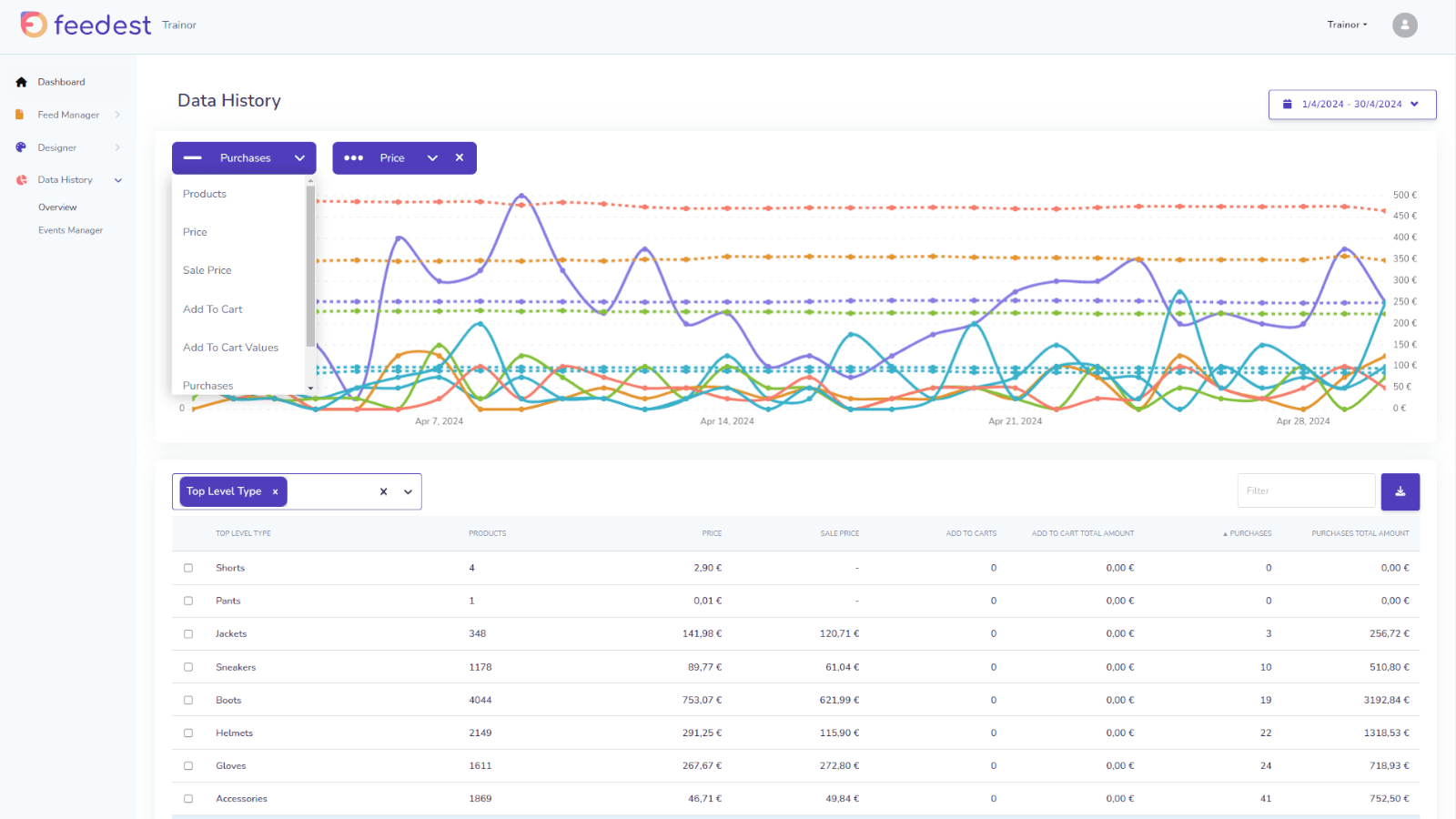Image resolution: width=1456 pixels, height=819 pixels.
Task: Expand the Top Level Type selector arrow
Action: pos(408,492)
